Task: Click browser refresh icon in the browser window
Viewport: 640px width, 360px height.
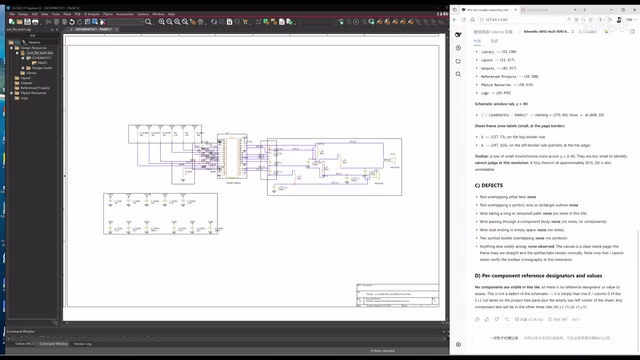Action: [x=464, y=20]
